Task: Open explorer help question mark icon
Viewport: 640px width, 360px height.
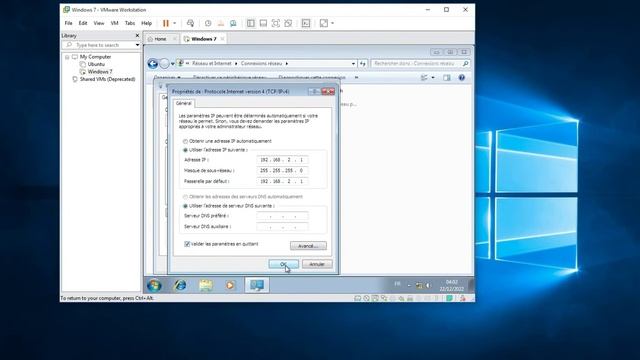Action: coord(462,78)
